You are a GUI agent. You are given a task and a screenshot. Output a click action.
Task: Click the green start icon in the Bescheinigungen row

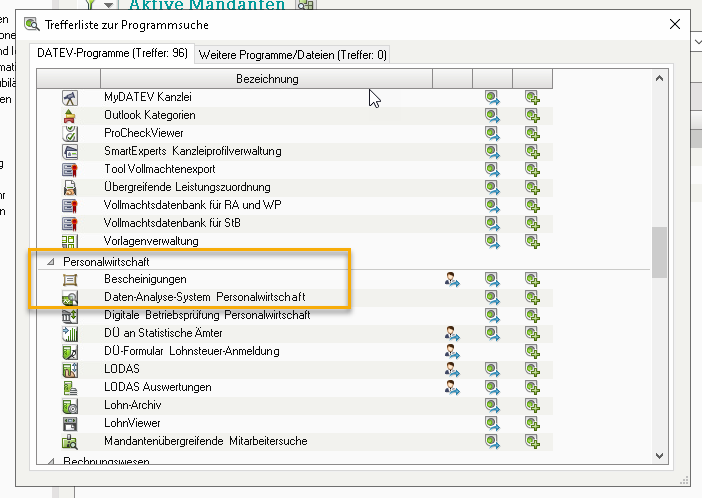point(492,279)
